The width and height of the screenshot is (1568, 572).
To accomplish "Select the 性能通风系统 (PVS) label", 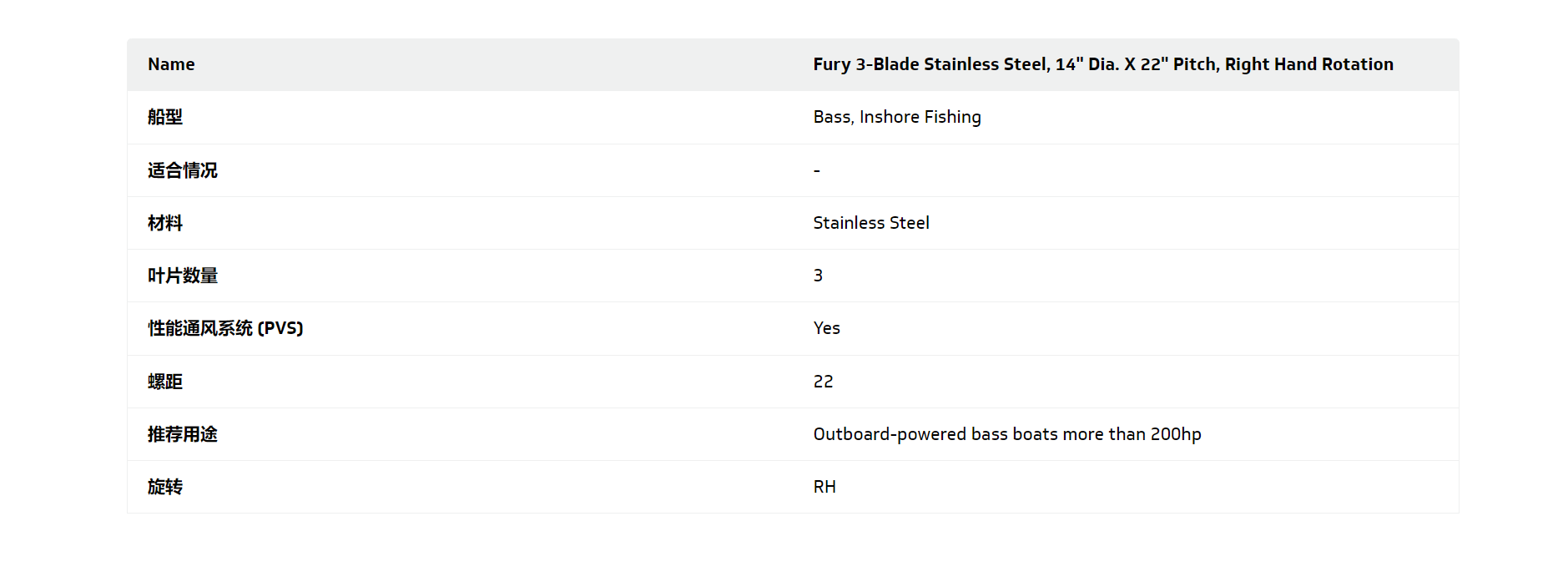I will point(225,328).
